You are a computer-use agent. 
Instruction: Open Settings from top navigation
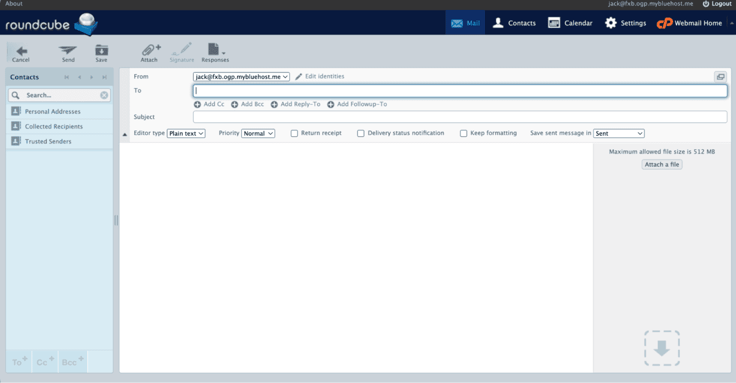625,23
